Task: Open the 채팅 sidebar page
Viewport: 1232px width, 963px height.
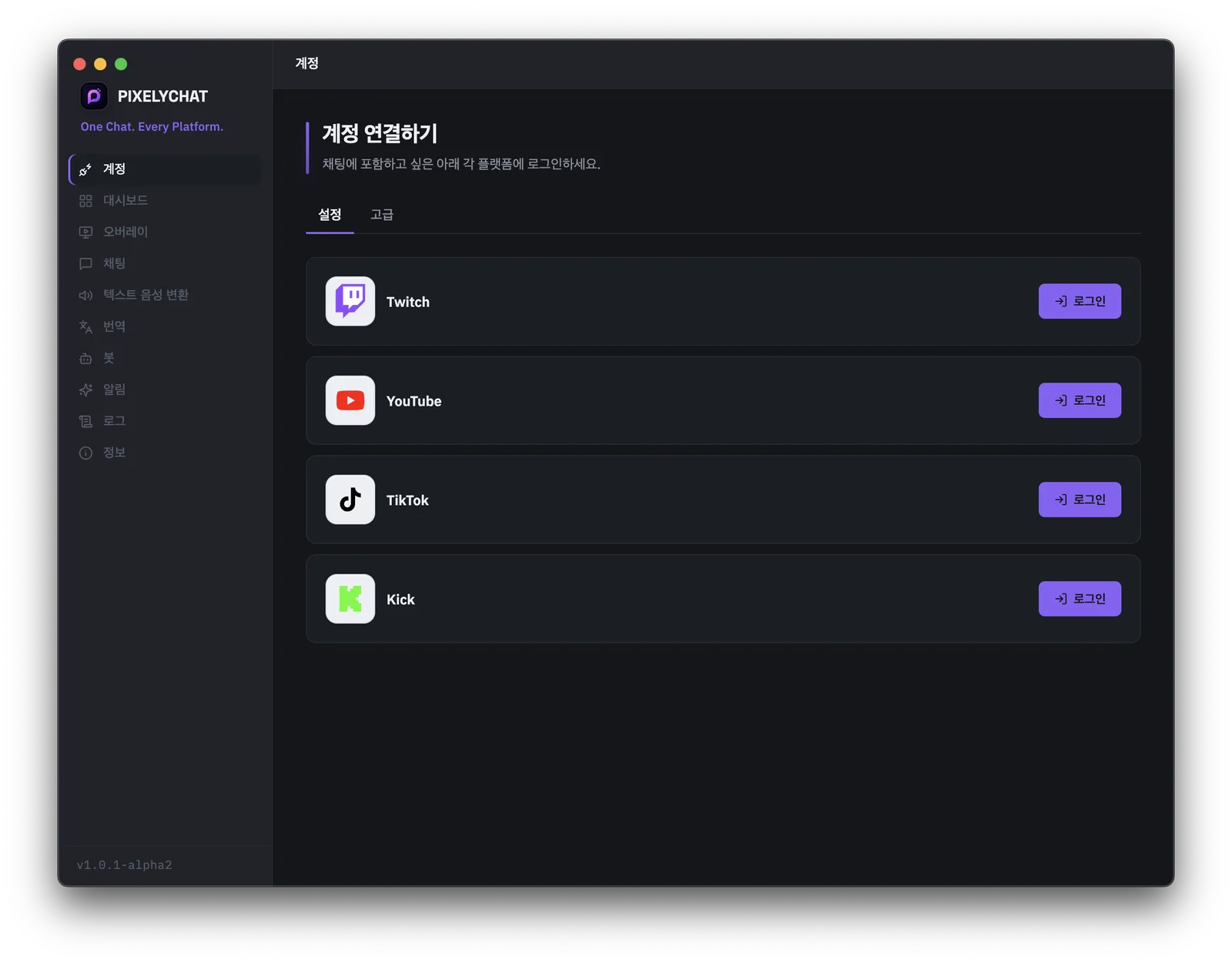Action: 165,264
